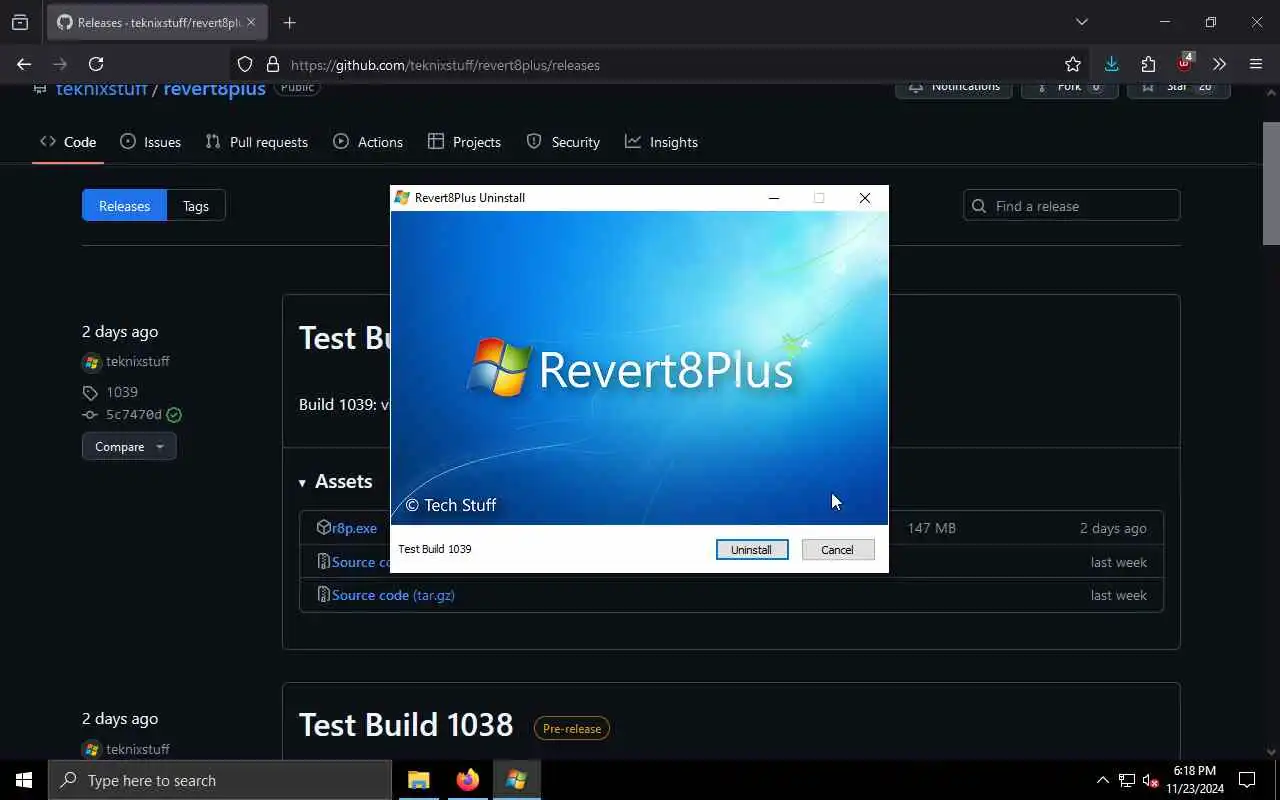This screenshot has width=1280, height=800.
Task: Open Windows Start menu
Action: 24,780
